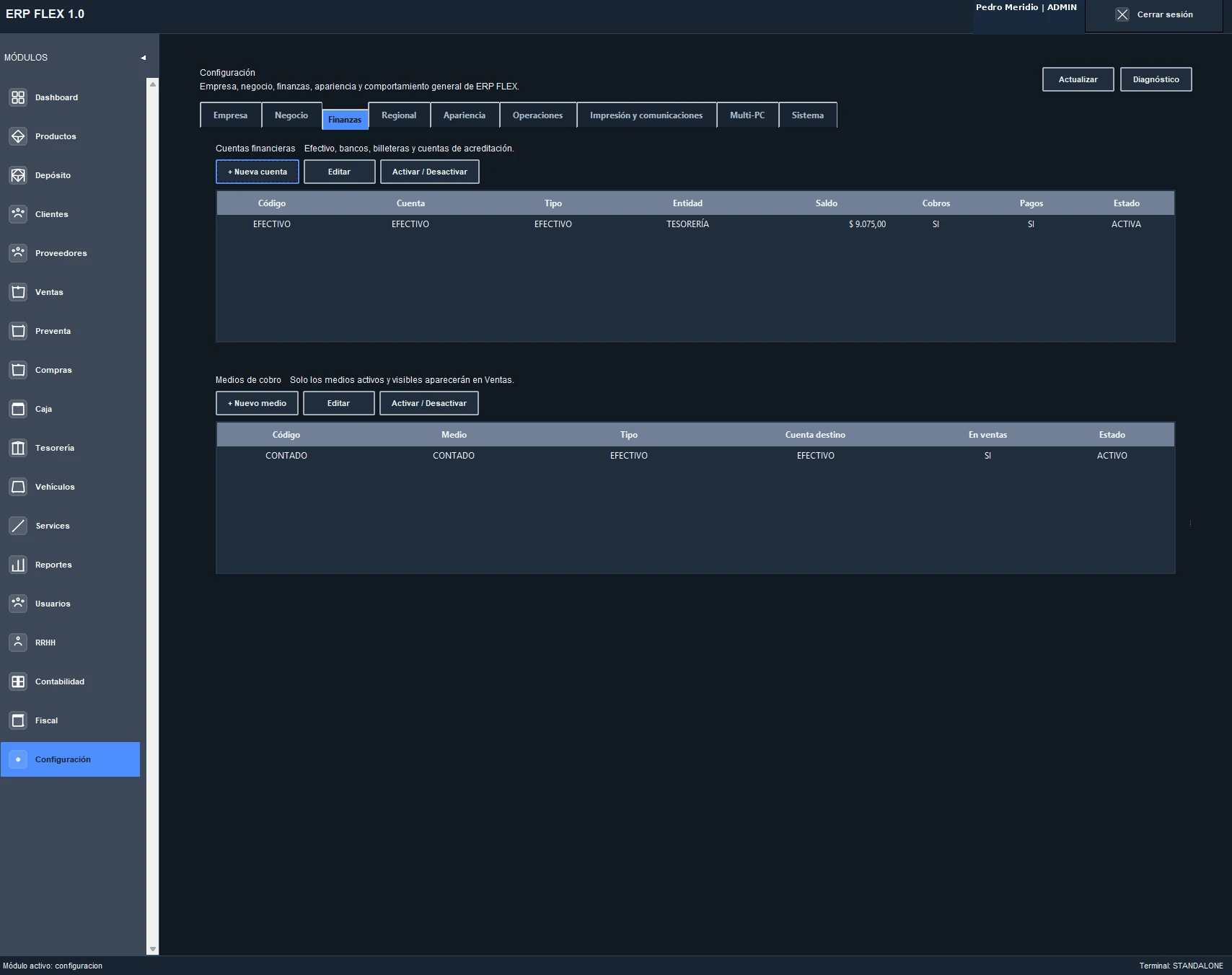1232x975 pixels.
Task: Click sidebar scrollbar up arrow
Action: 152,84
